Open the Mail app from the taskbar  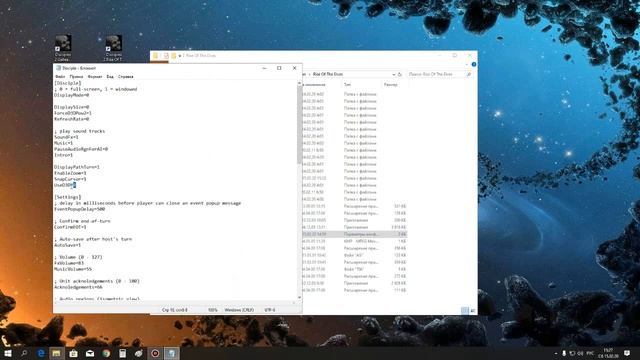(90, 353)
